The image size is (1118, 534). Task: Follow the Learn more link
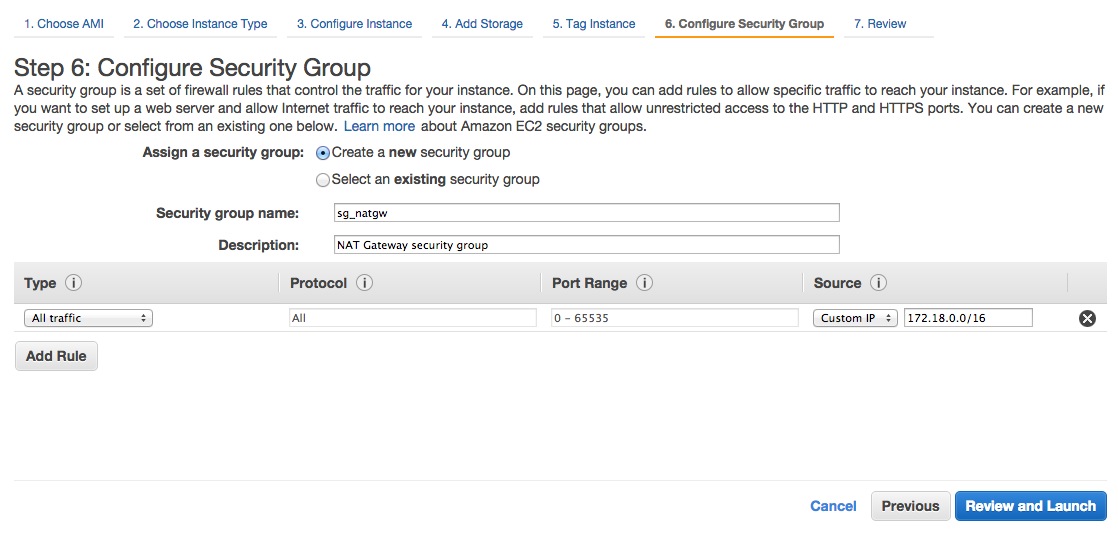tap(379, 127)
